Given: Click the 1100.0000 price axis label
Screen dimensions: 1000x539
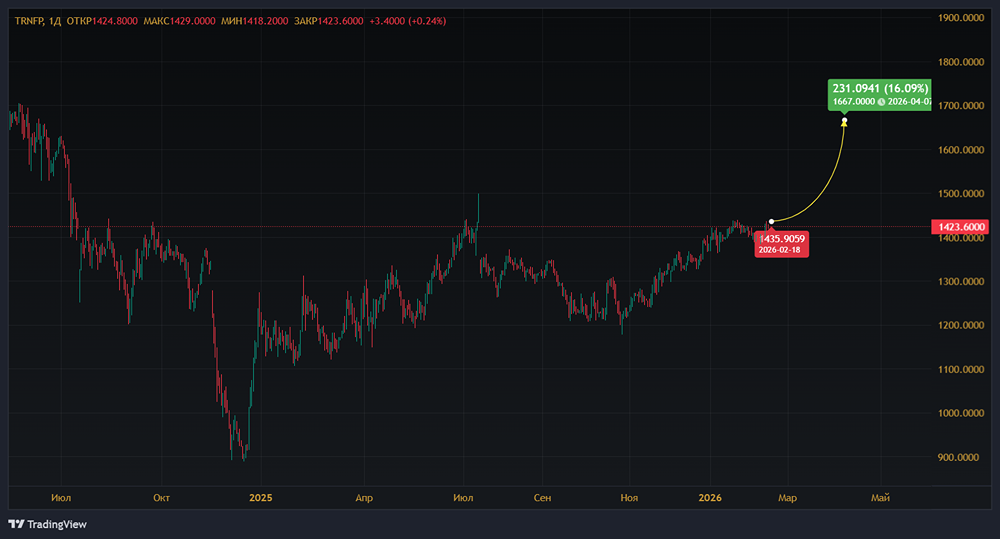Looking at the screenshot, I should click(x=961, y=369).
